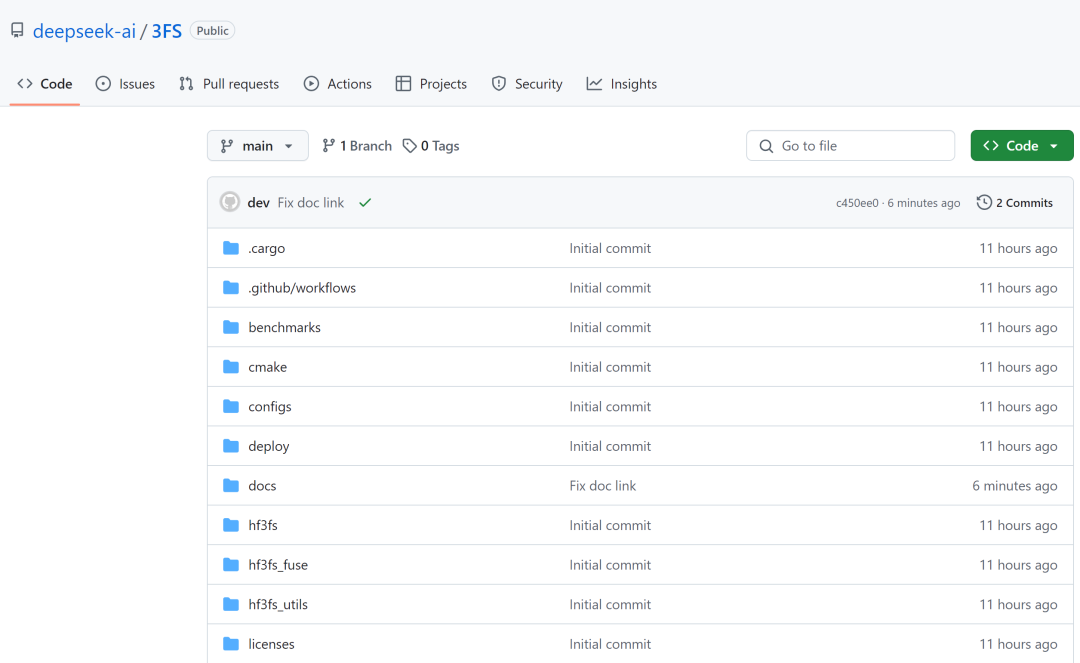Open the Insights tab
The width and height of the screenshot is (1080, 663).
click(621, 84)
